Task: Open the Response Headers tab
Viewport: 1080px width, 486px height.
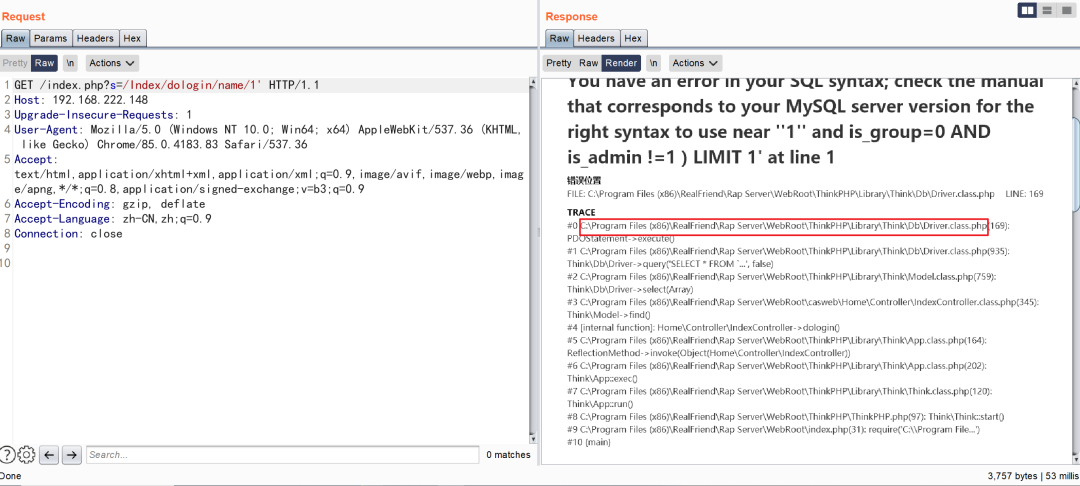Action: [596, 39]
